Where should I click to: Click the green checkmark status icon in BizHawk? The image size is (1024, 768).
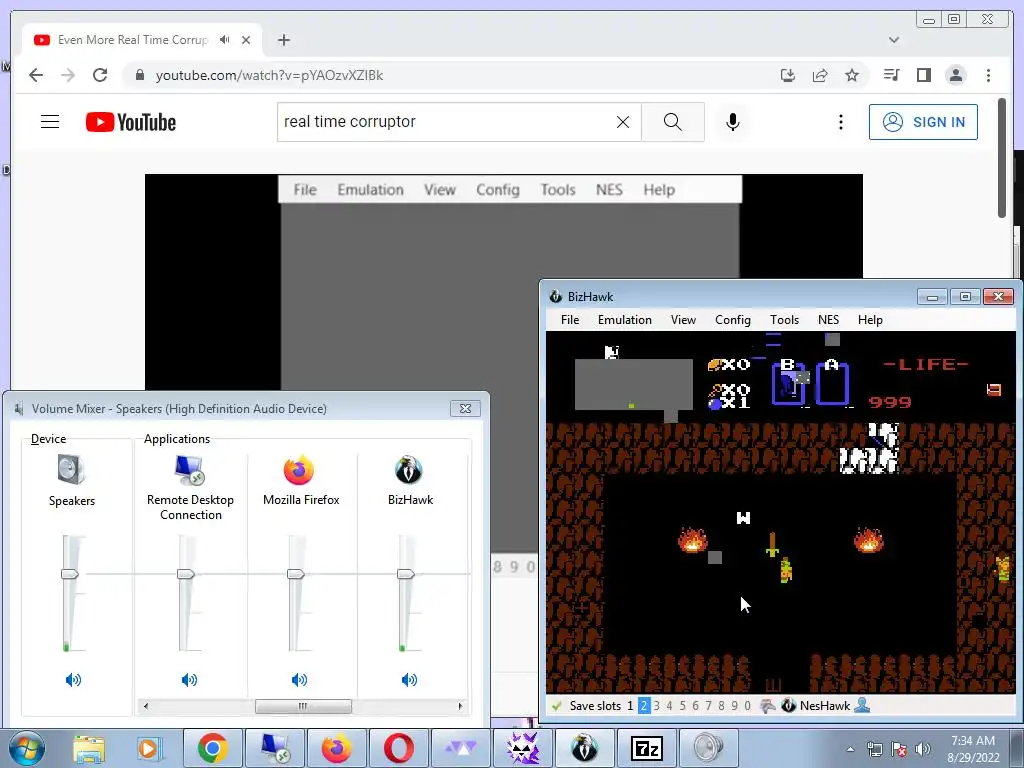pos(556,705)
